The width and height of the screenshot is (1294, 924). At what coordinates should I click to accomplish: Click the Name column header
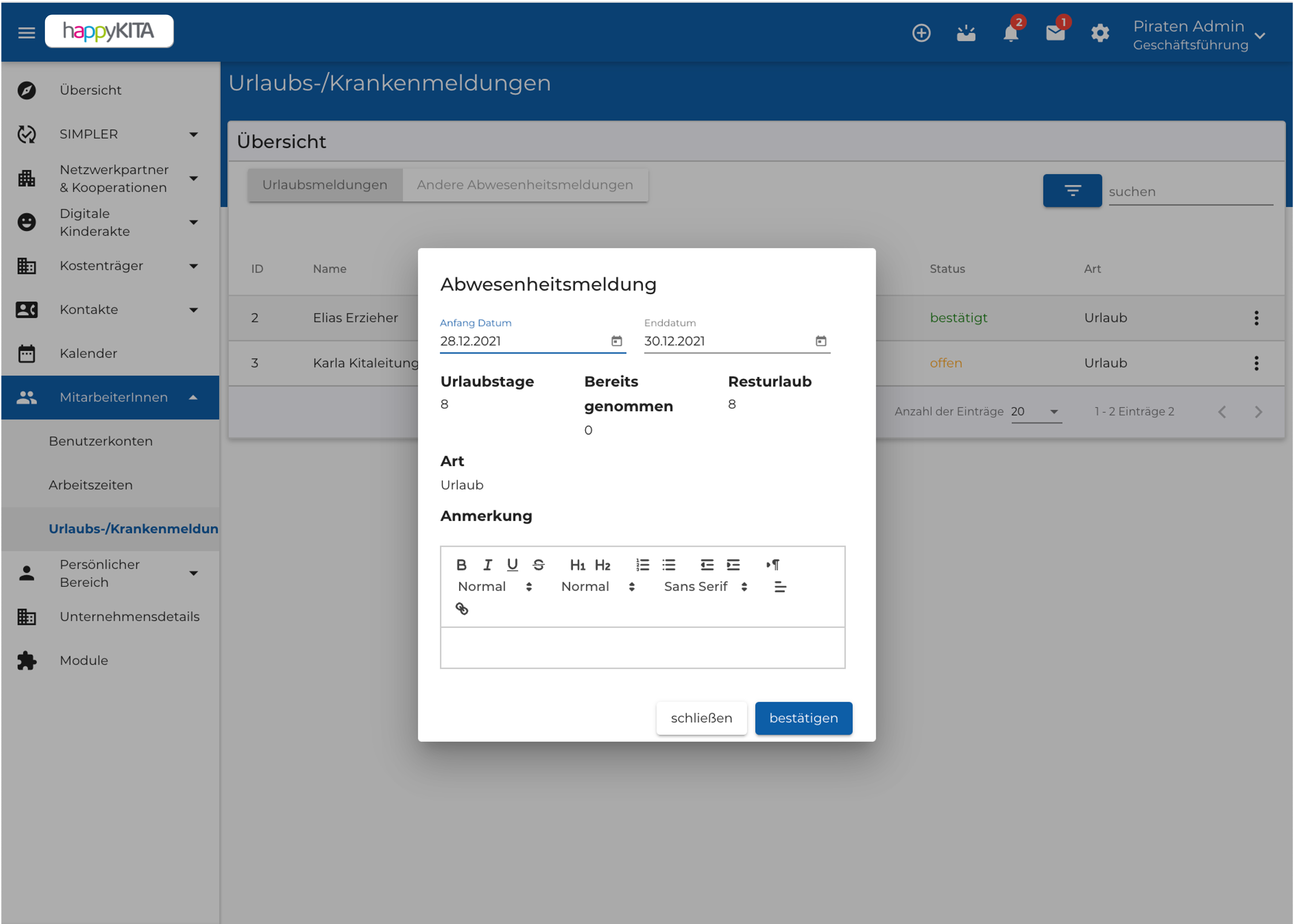point(329,269)
